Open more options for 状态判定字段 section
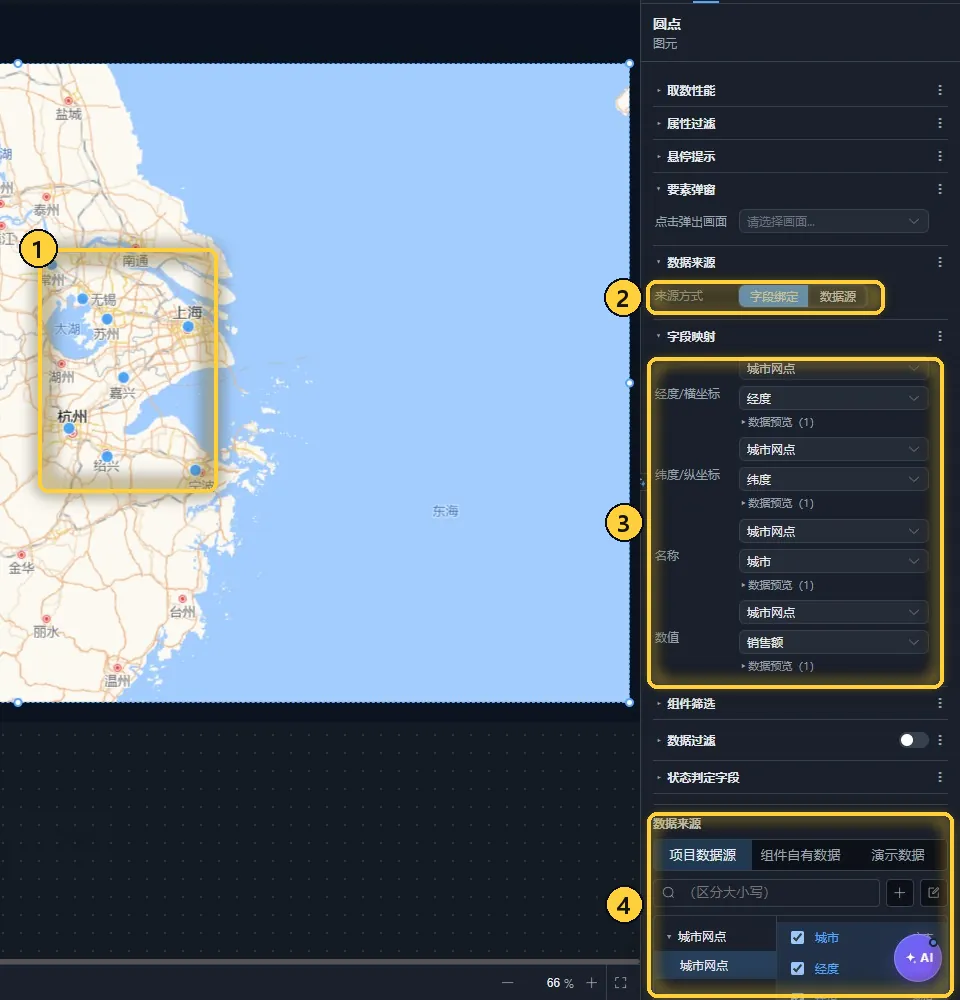 tap(940, 777)
